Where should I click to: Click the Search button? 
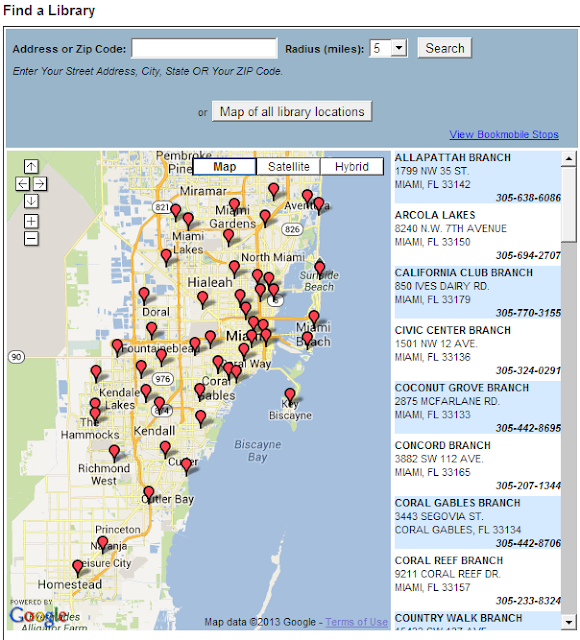[445, 48]
